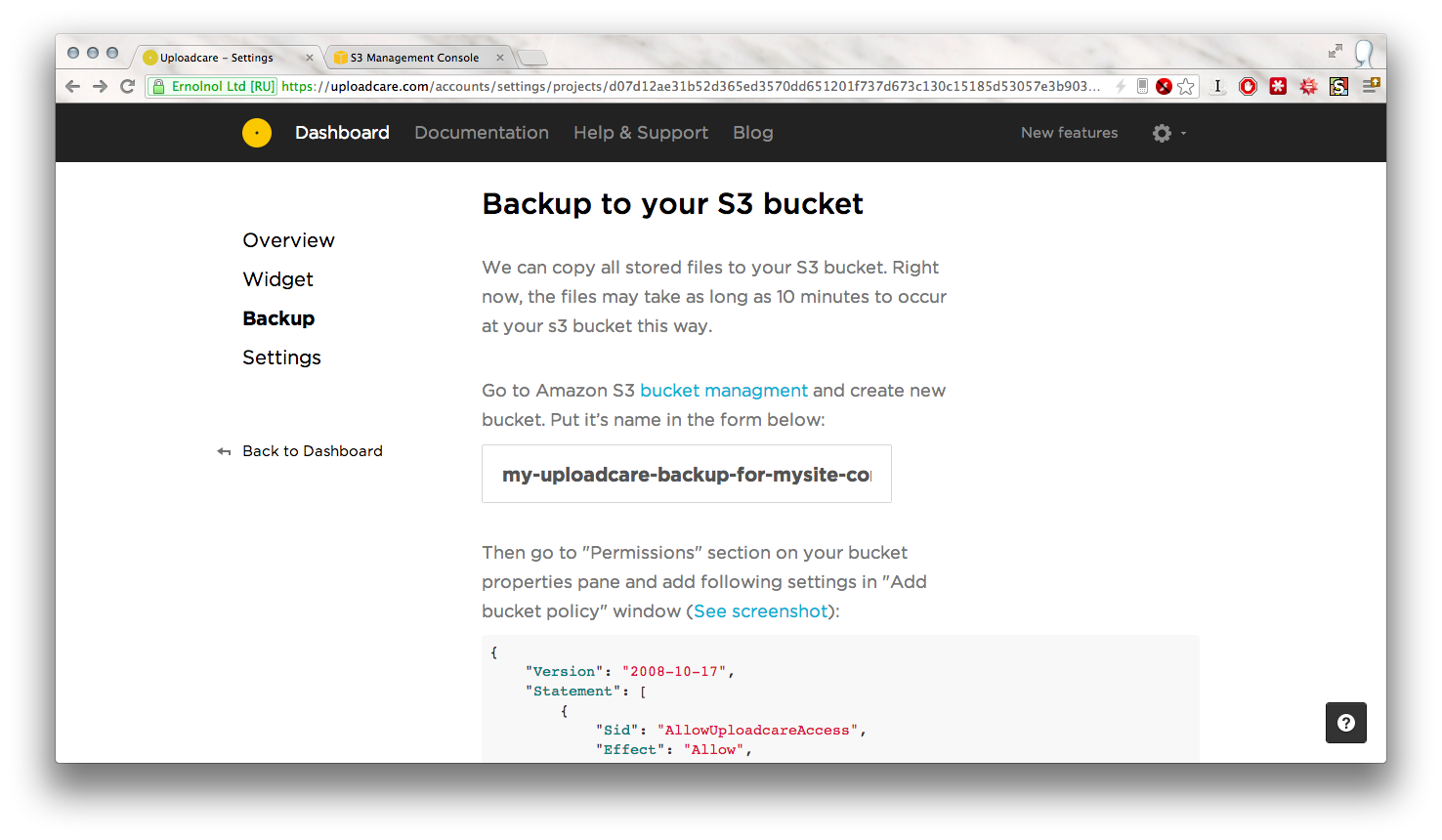The image size is (1442, 840).
Task: Select Overview in the sidebar
Action: click(x=288, y=240)
